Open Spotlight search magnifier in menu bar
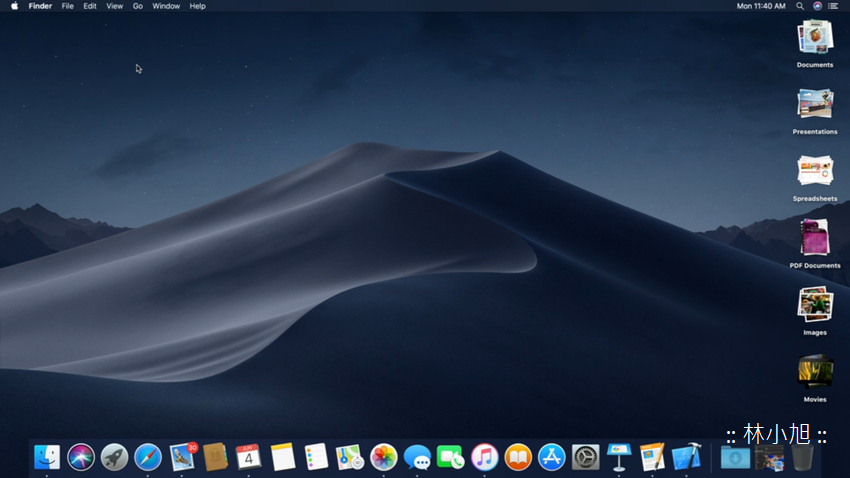This screenshot has width=850, height=478. [x=800, y=6]
